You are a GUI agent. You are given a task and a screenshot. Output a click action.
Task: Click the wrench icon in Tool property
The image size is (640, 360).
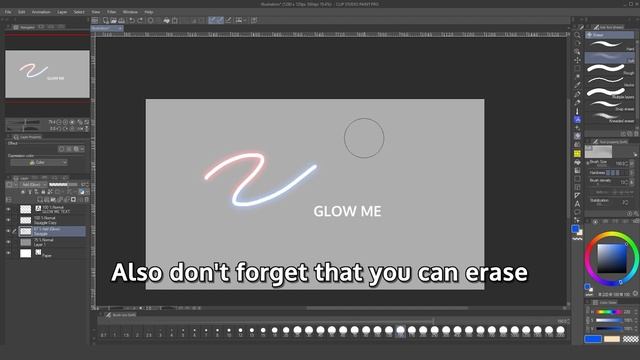click(636, 213)
